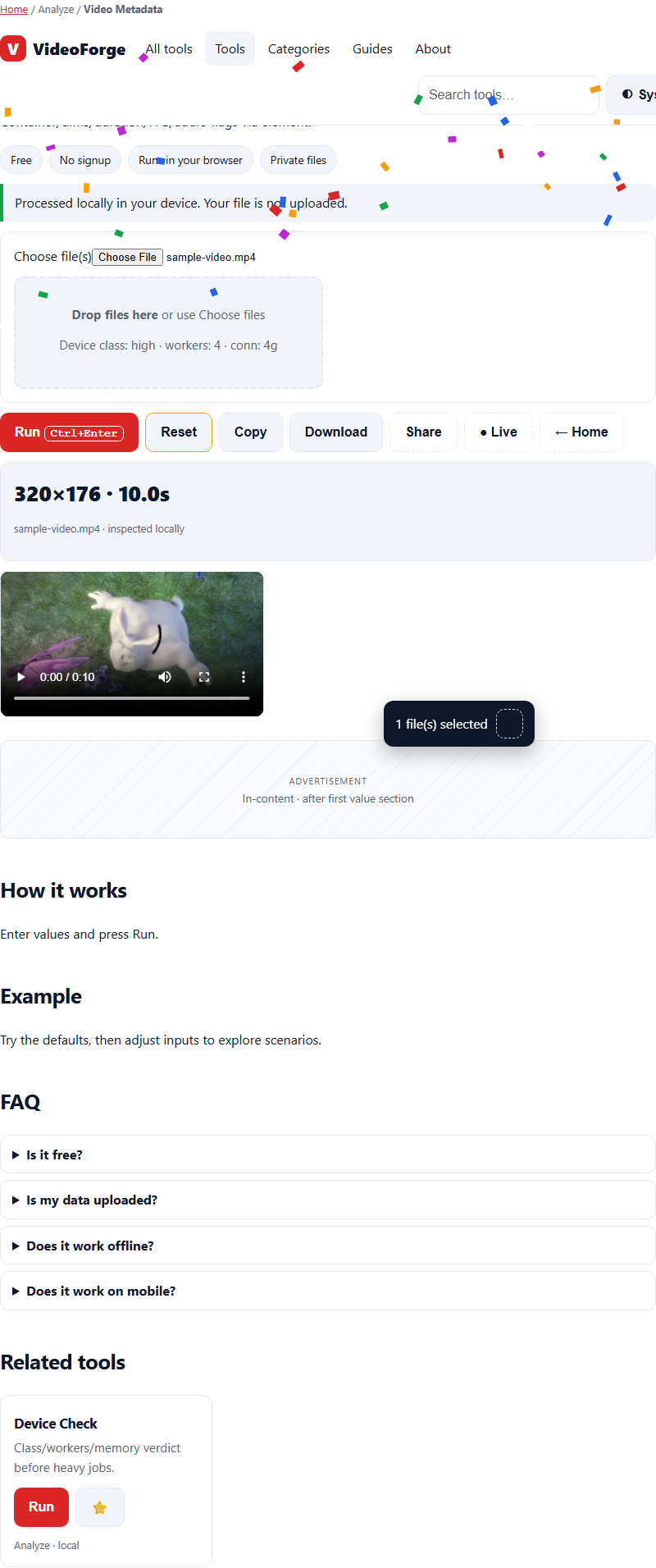Viewport: 656px width, 1568px height.
Task: Follow the Home breadcrumb link
Action: pos(14,10)
